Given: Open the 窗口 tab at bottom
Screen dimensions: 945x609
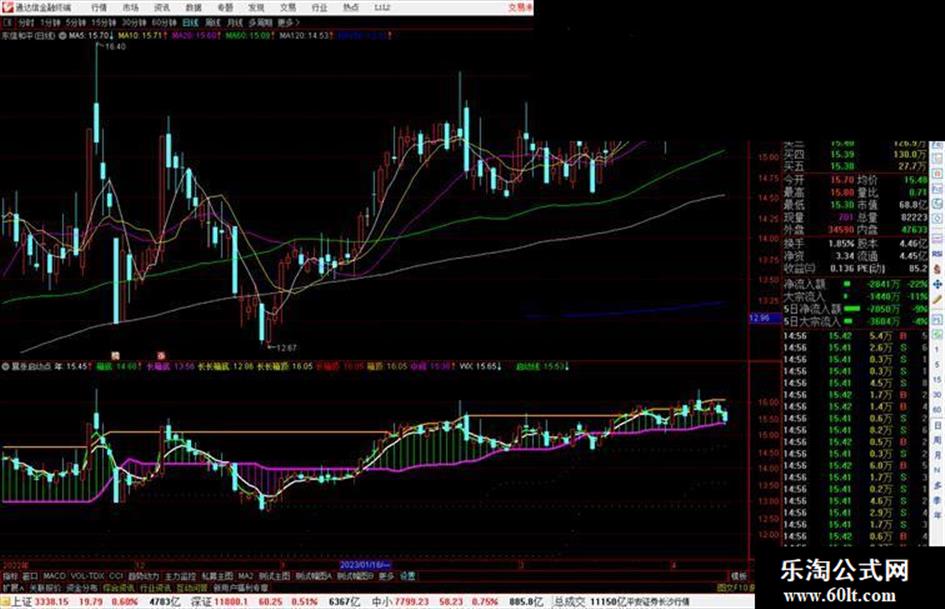Looking at the screenshot, I should pyautogui.click(x=30, y=576).
